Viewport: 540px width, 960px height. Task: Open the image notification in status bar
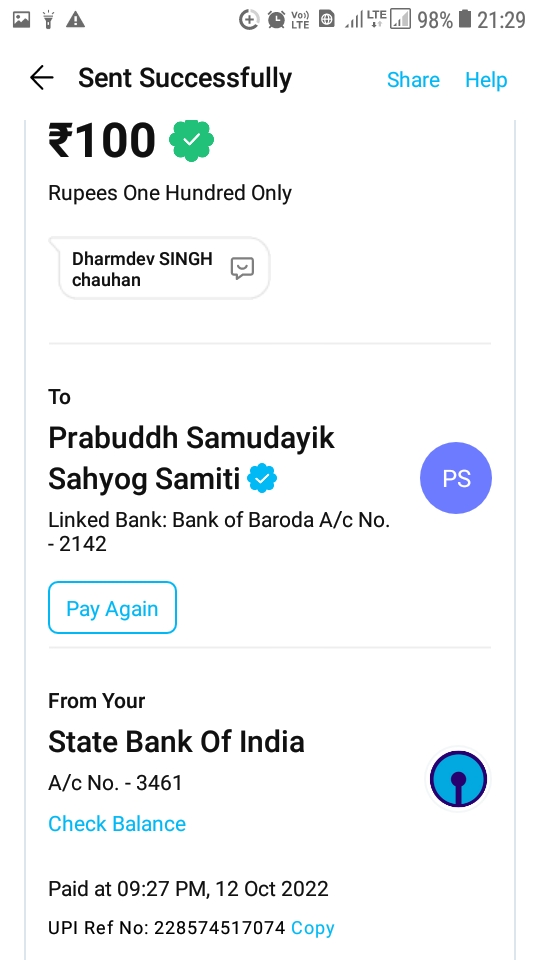click(x=21, y=20)
